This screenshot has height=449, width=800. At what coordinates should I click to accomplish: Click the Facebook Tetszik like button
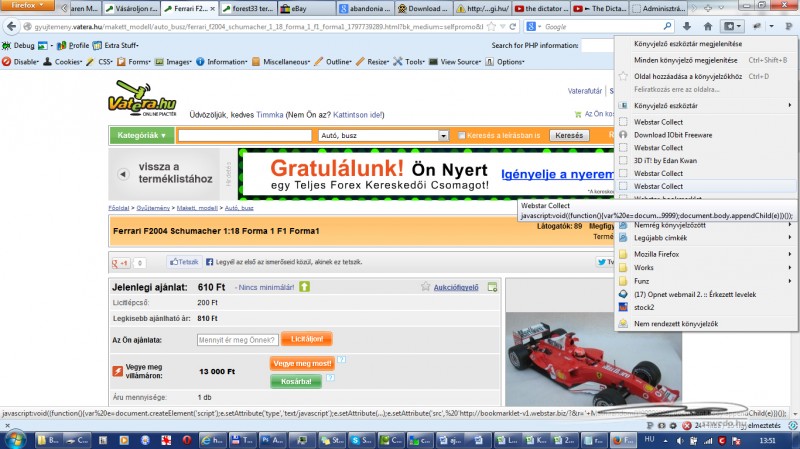point(184,262)
